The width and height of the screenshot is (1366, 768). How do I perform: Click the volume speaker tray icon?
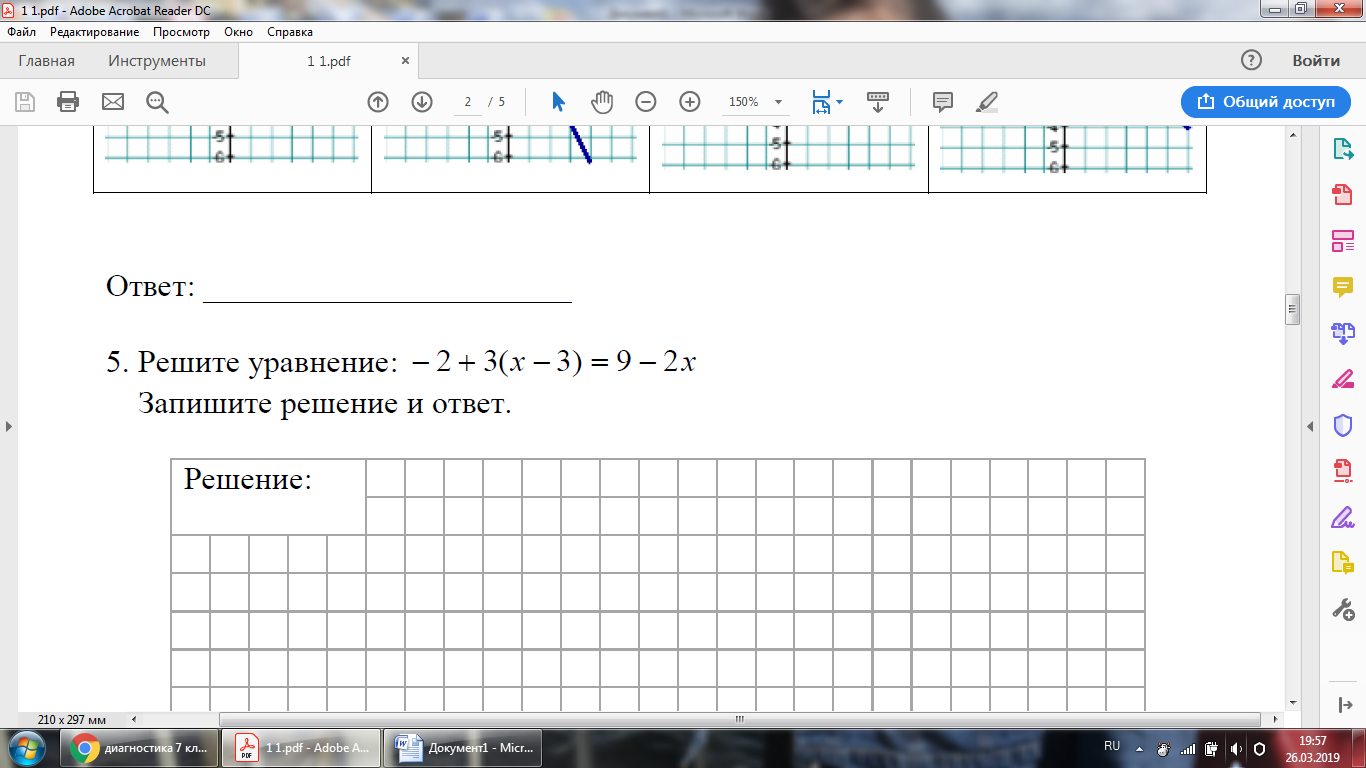1236,748
